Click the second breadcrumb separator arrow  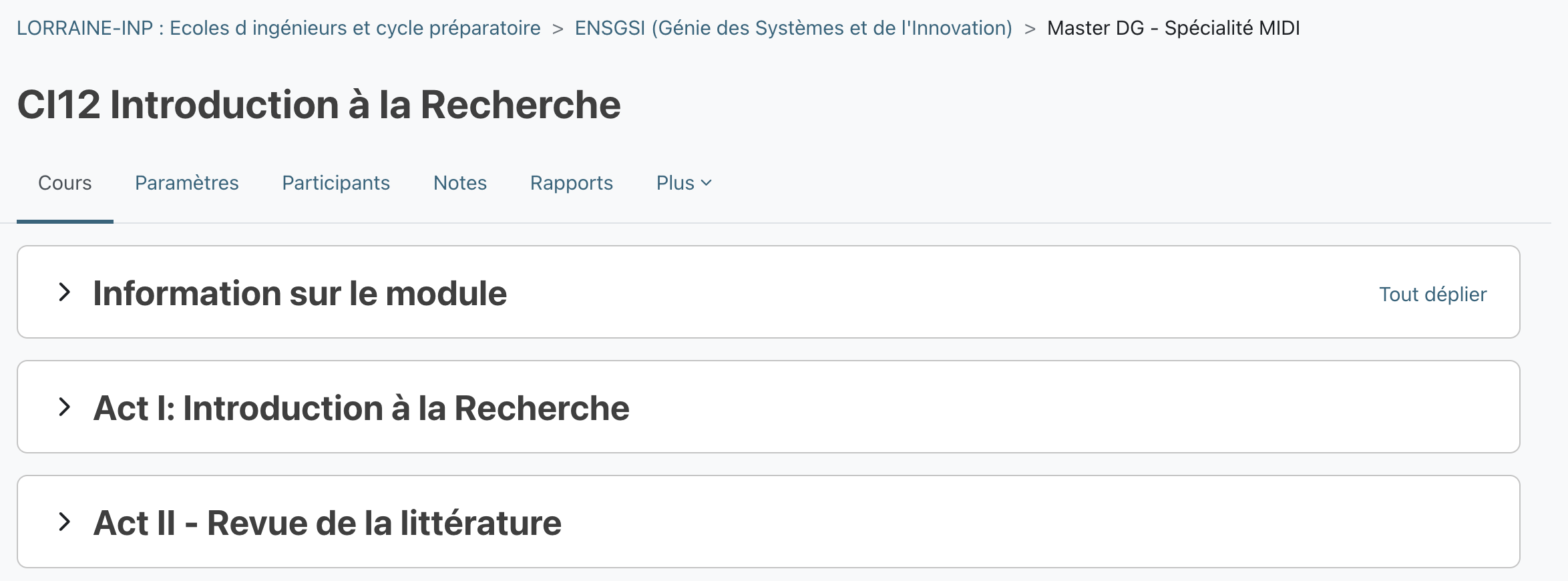point(1030,29)
